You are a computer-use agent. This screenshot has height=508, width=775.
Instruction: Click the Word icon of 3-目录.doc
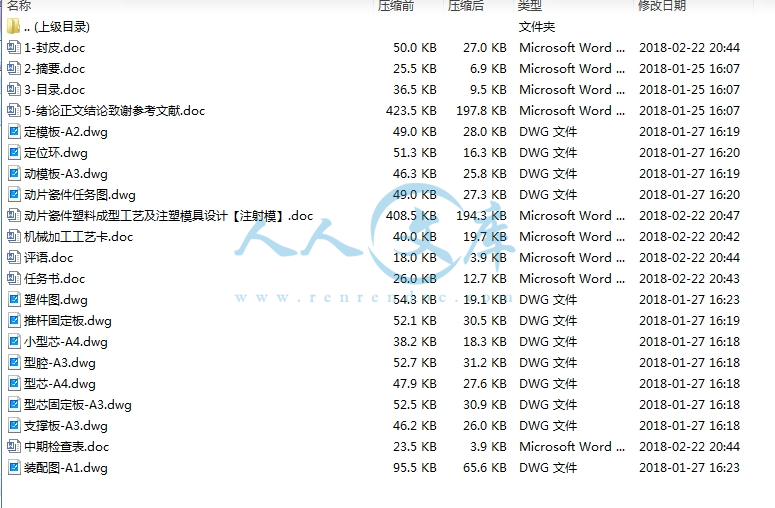(14, 89)
